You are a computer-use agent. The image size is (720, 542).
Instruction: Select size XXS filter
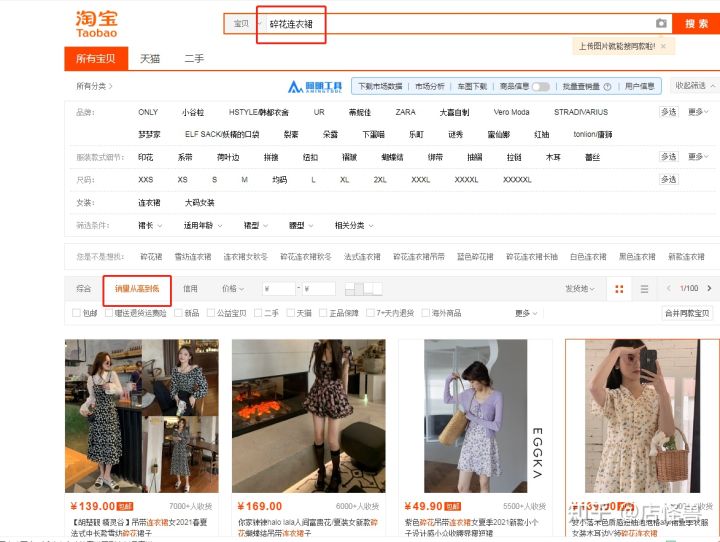[x=146, y=180]
